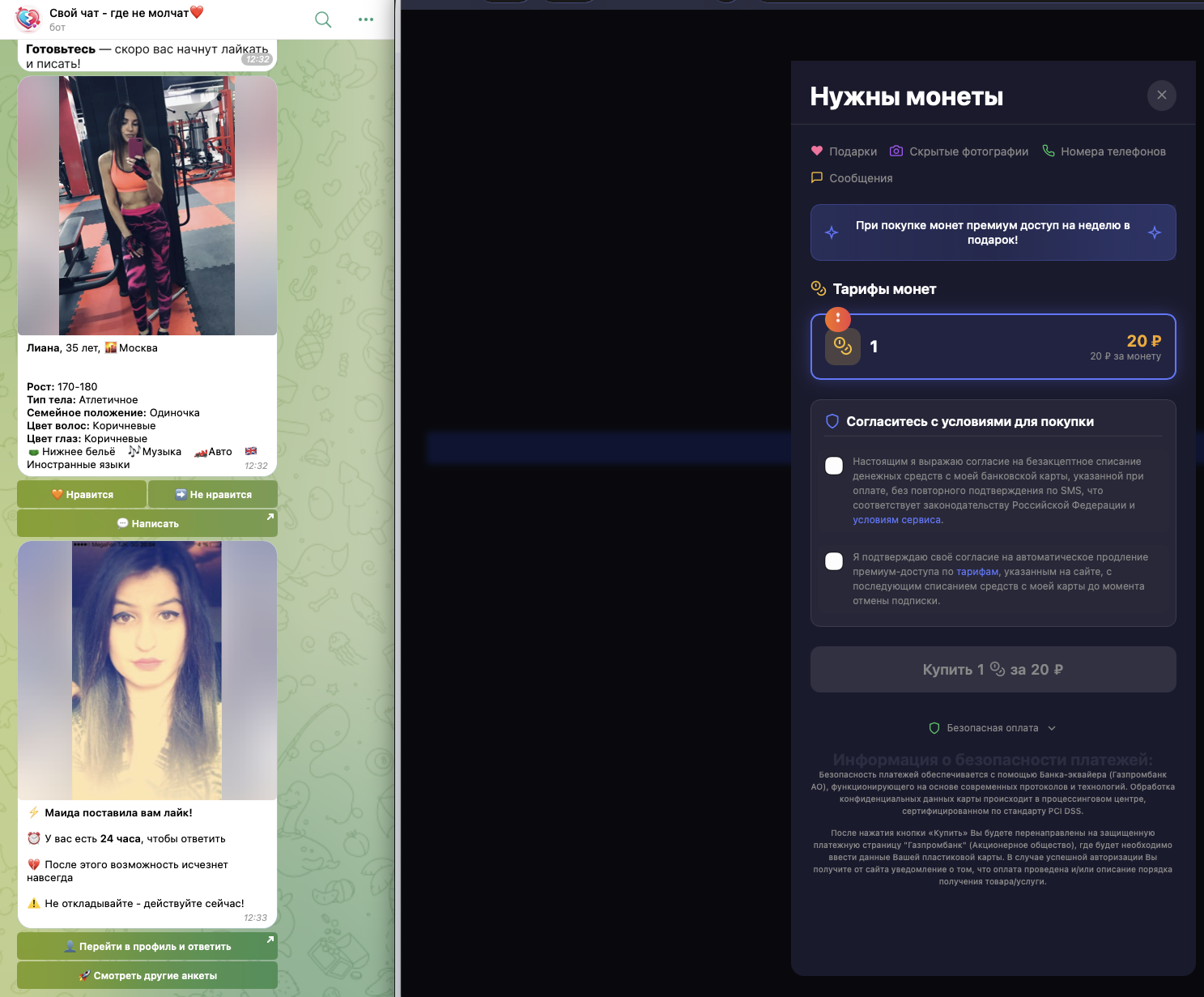Check the автоматическое продление consent checkbox

coord(834,561)
